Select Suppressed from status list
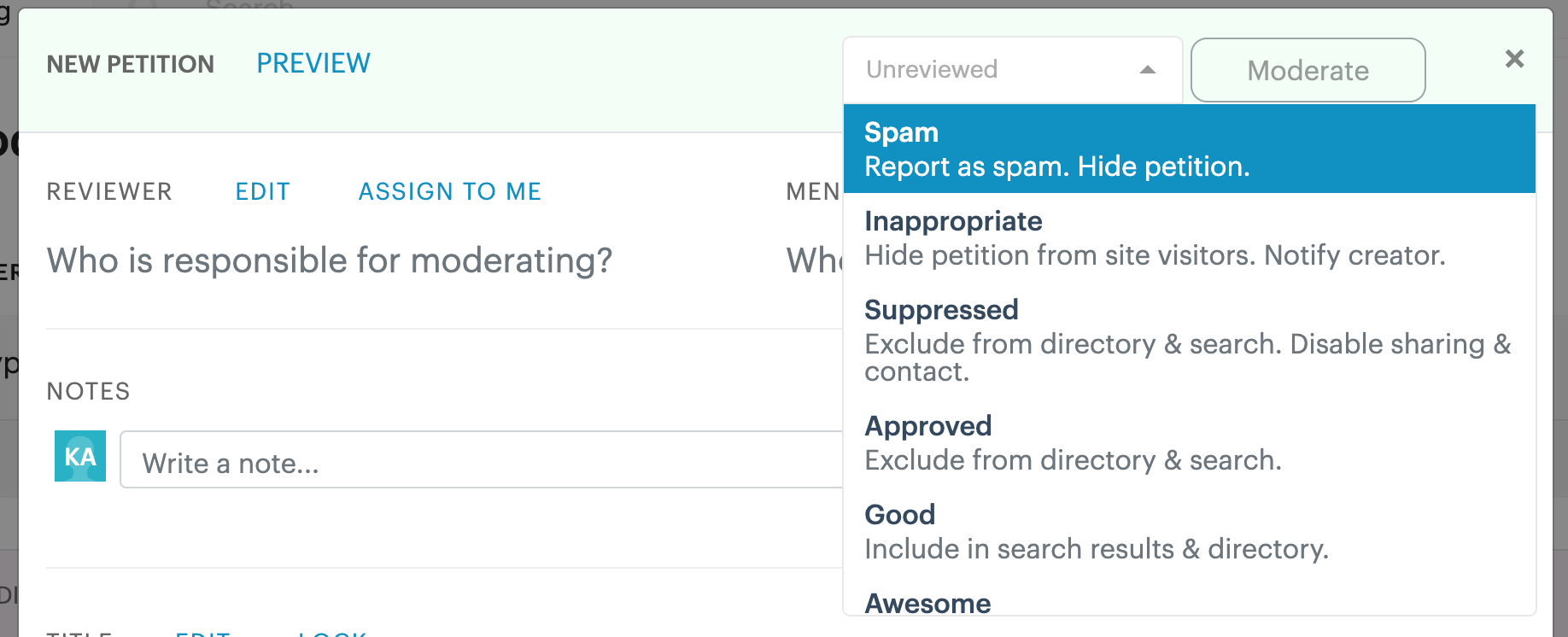Screen dimensions: 1568x637 pos(1189,340)
